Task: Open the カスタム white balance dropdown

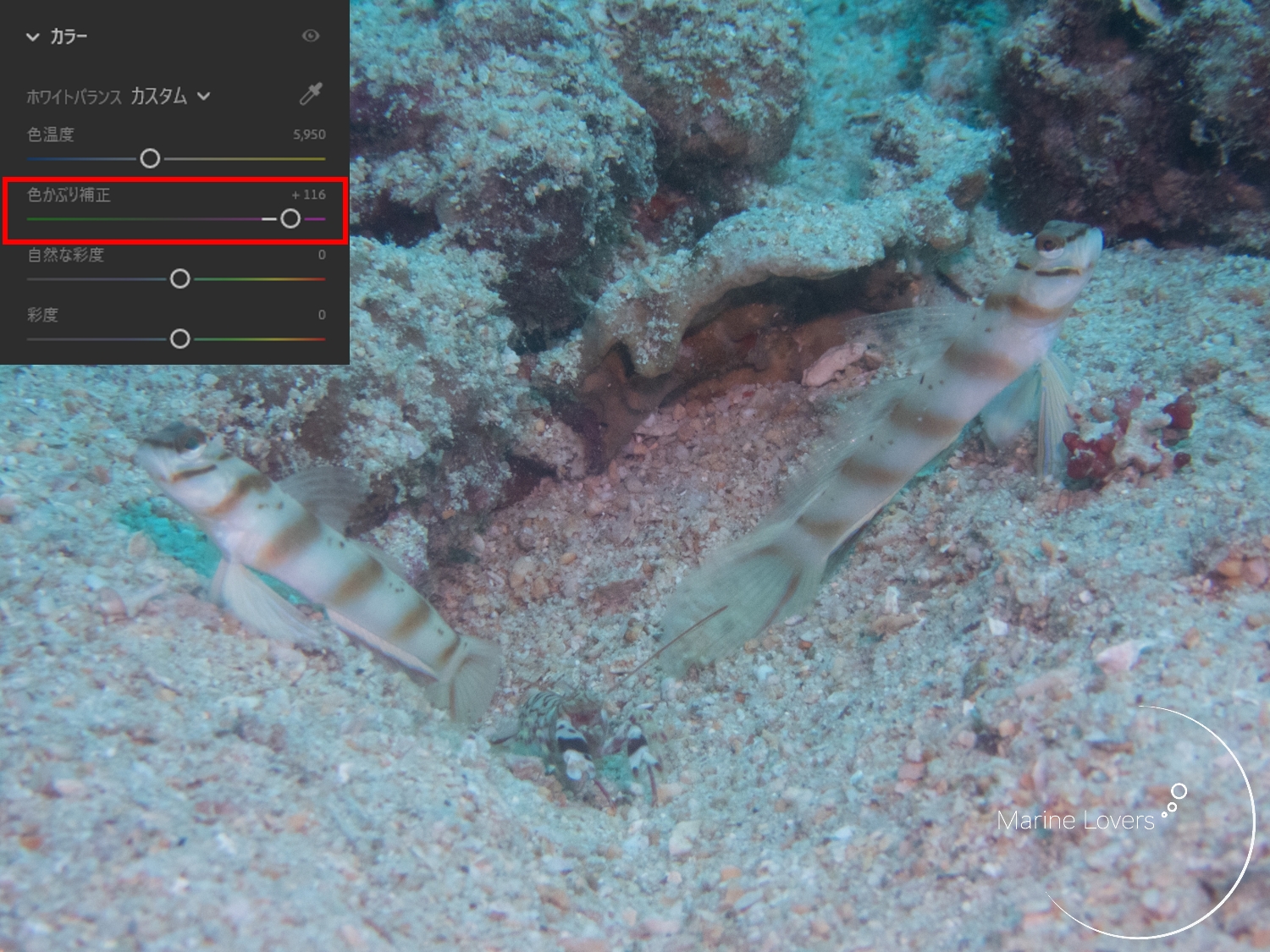Action: coord(169,96)
